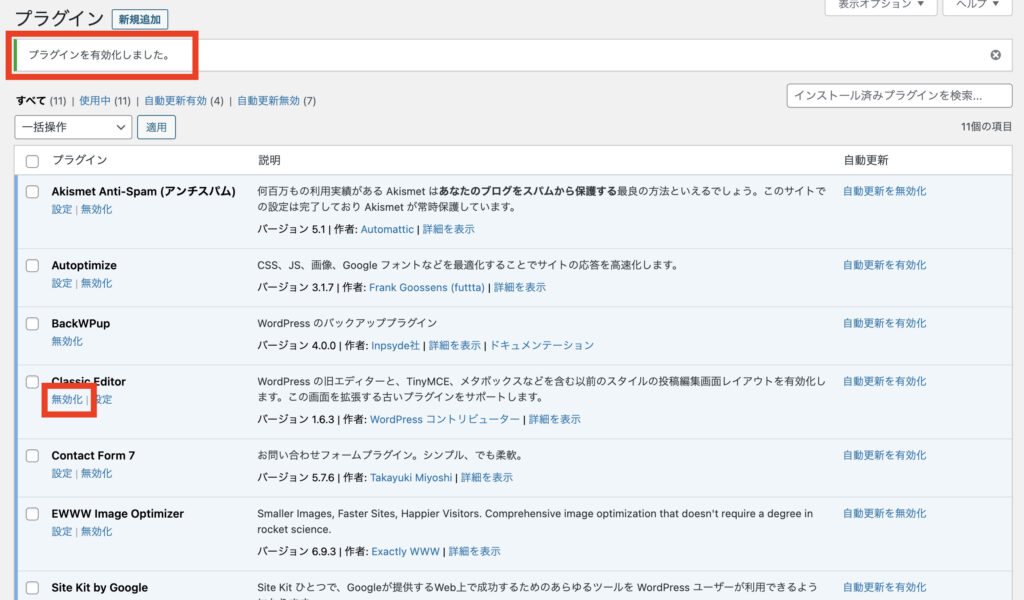Enable auto-updates for Classic Editor
Viewport: 1024px width, 600px height.
[885, 381]
